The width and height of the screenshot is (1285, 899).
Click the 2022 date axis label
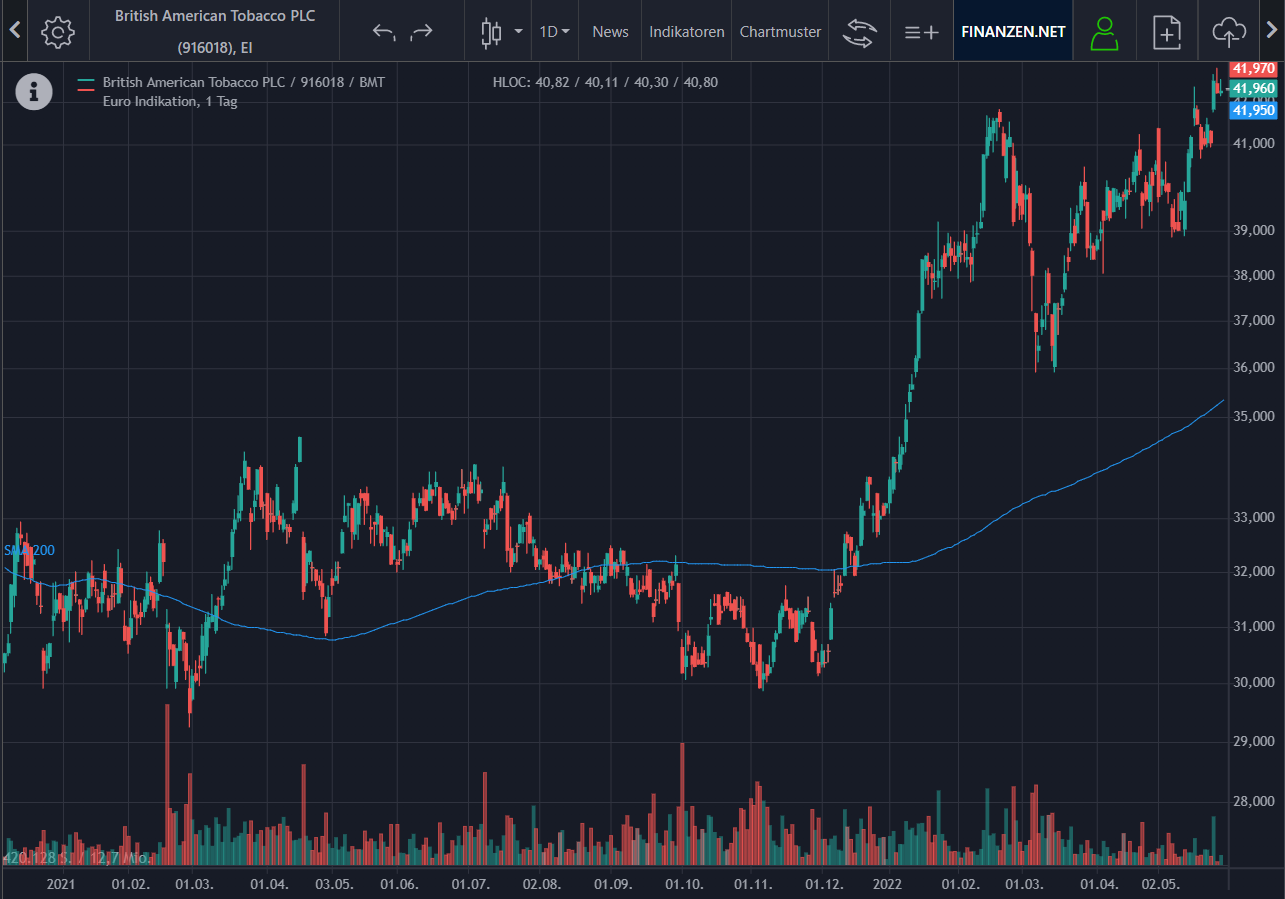887,885
